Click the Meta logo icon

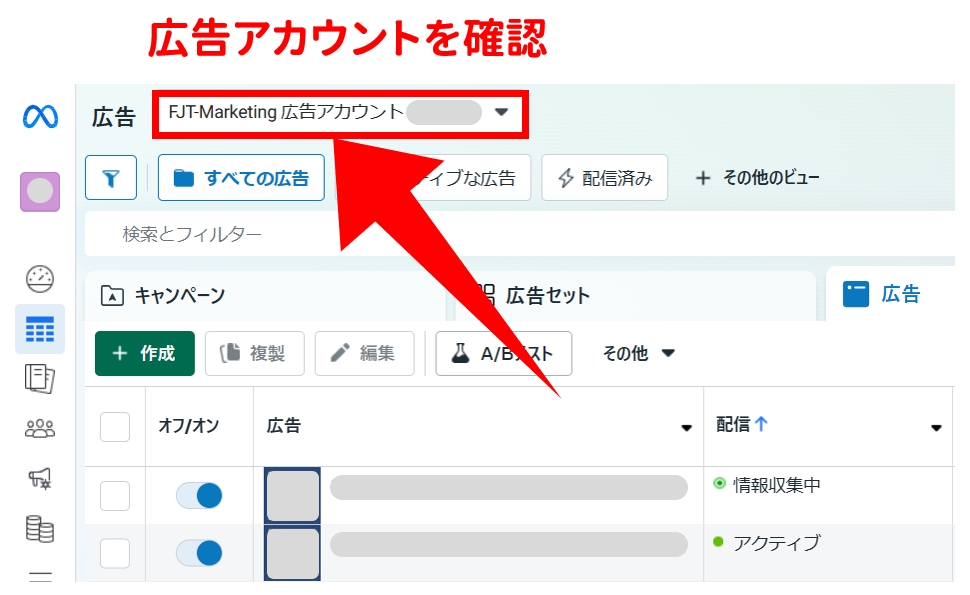click(40, 116)
